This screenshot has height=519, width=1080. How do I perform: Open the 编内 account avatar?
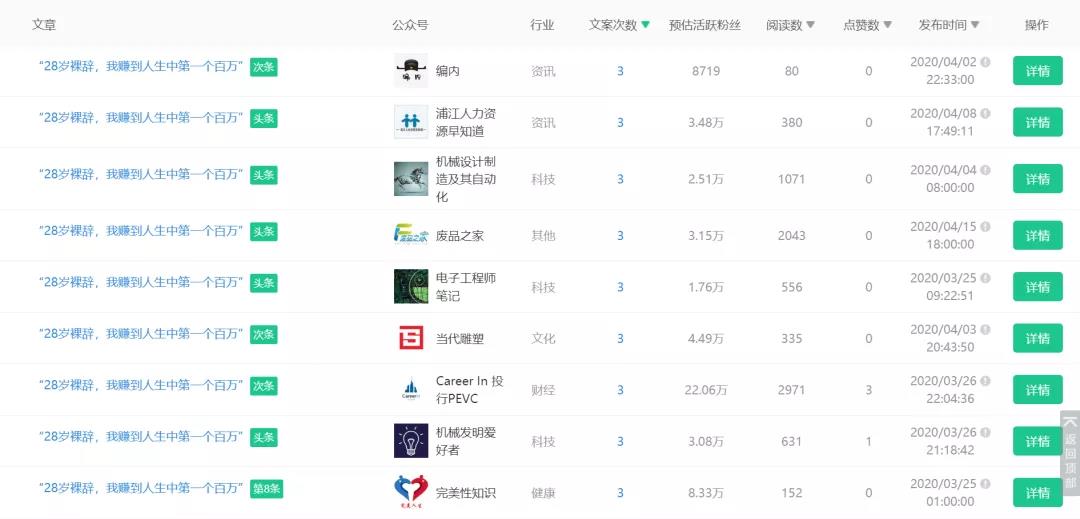410,71
